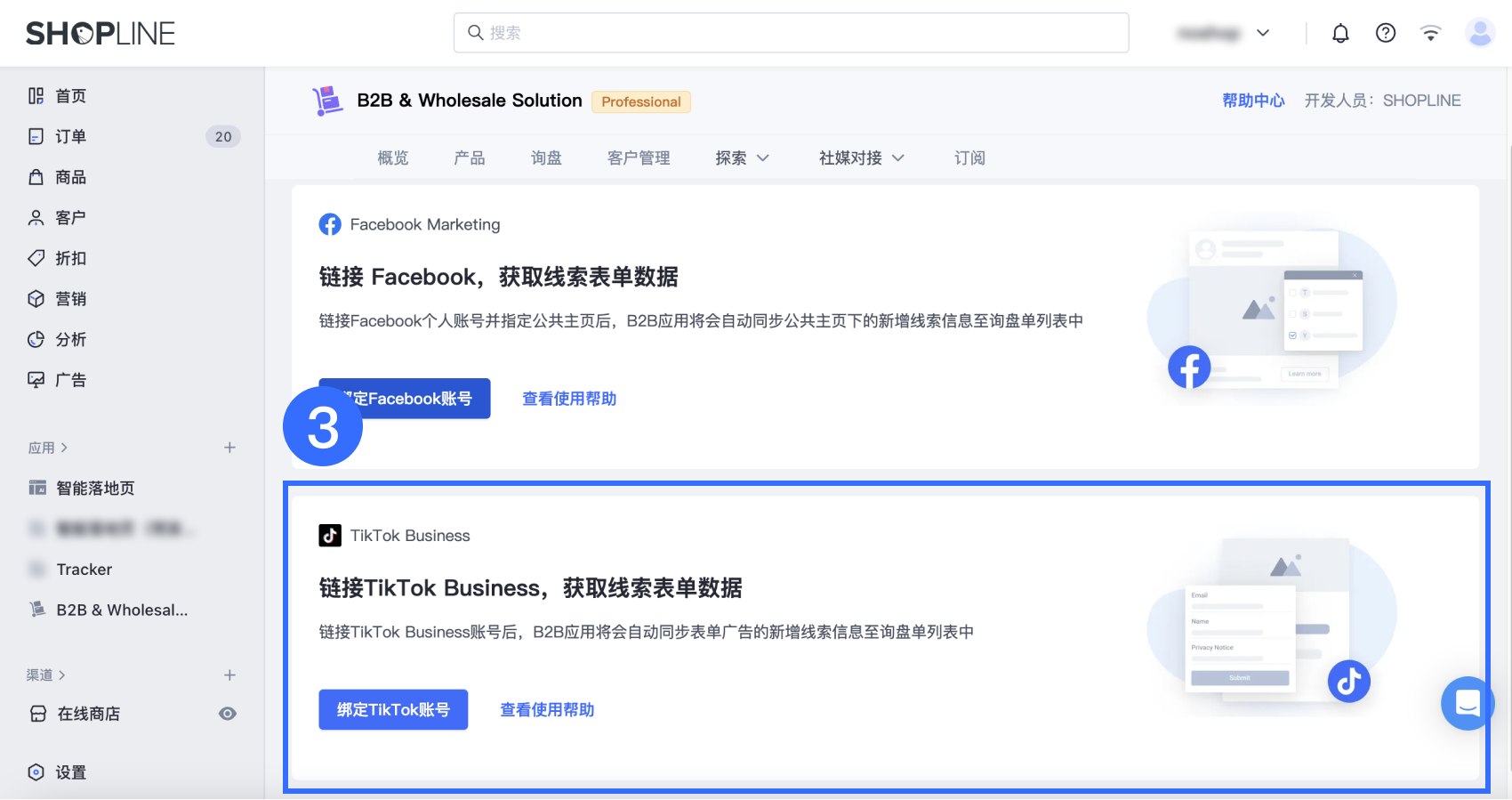Click the search box
This screenshot has width=1512, height=800.
click(x=791, y=33)
